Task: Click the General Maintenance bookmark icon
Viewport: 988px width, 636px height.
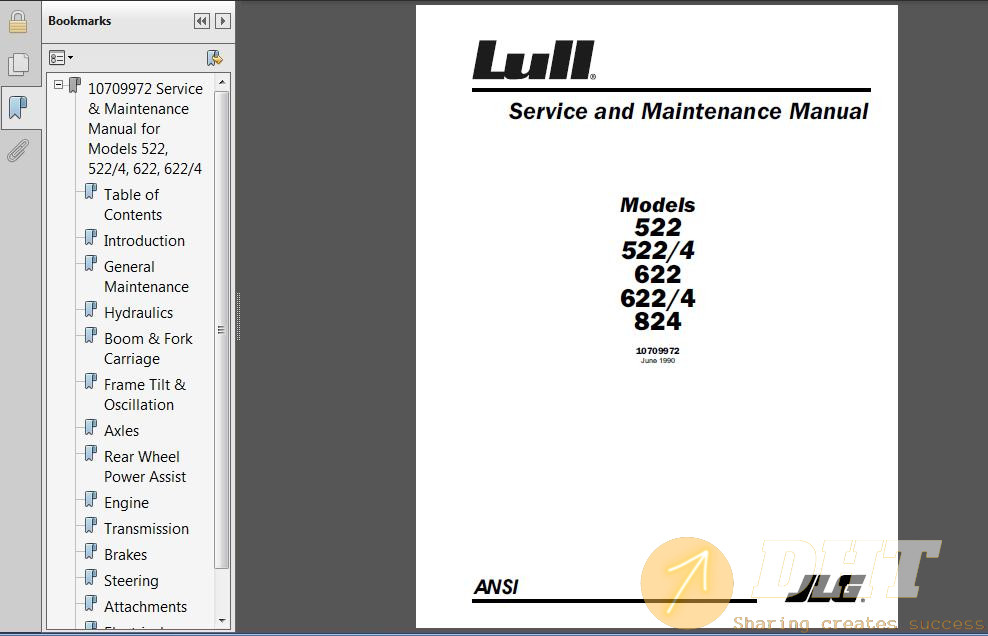Action: click(x=91, y=263)
